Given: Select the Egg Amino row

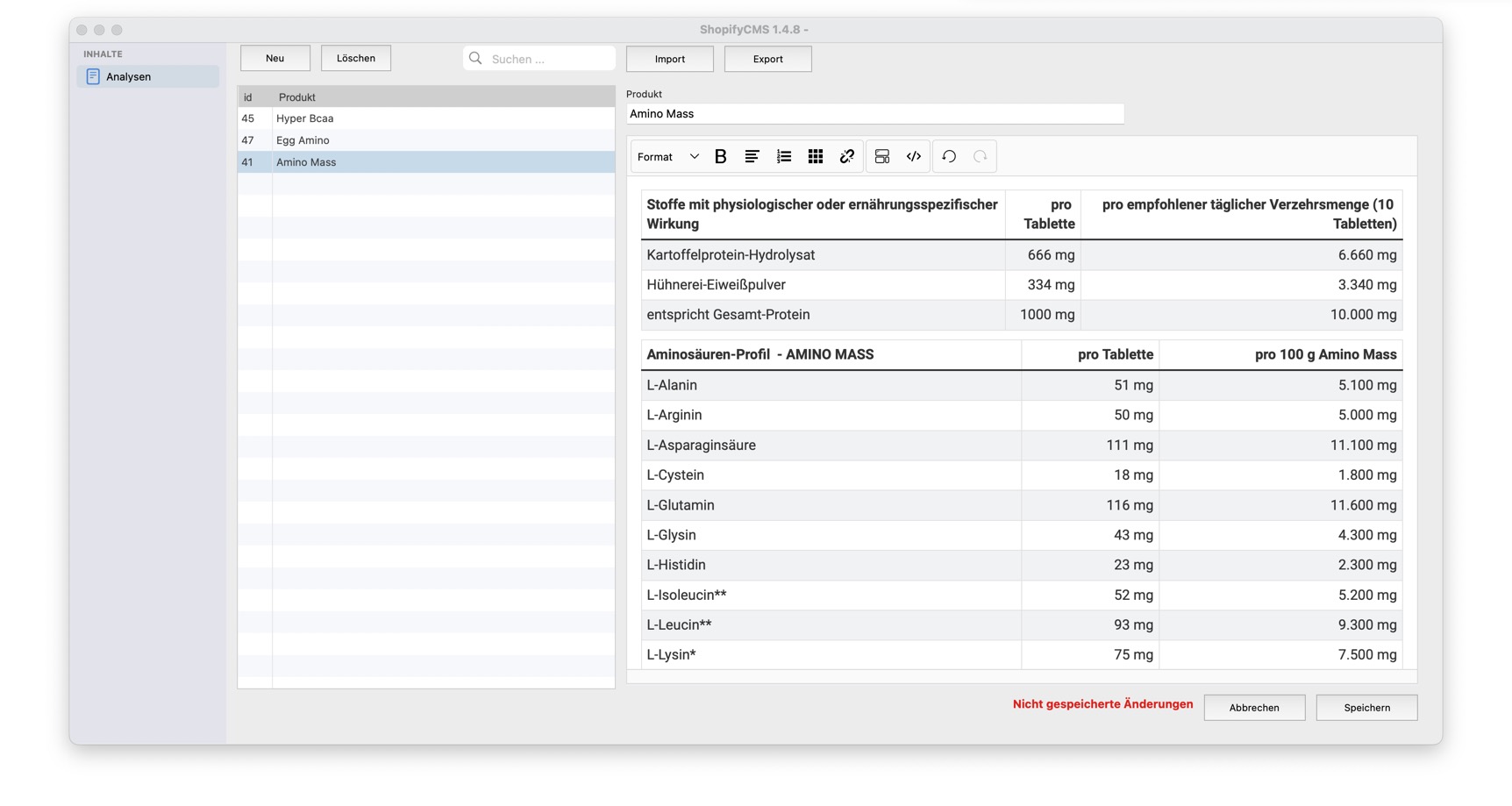Looking at the screenshot, I should point(426,140).
